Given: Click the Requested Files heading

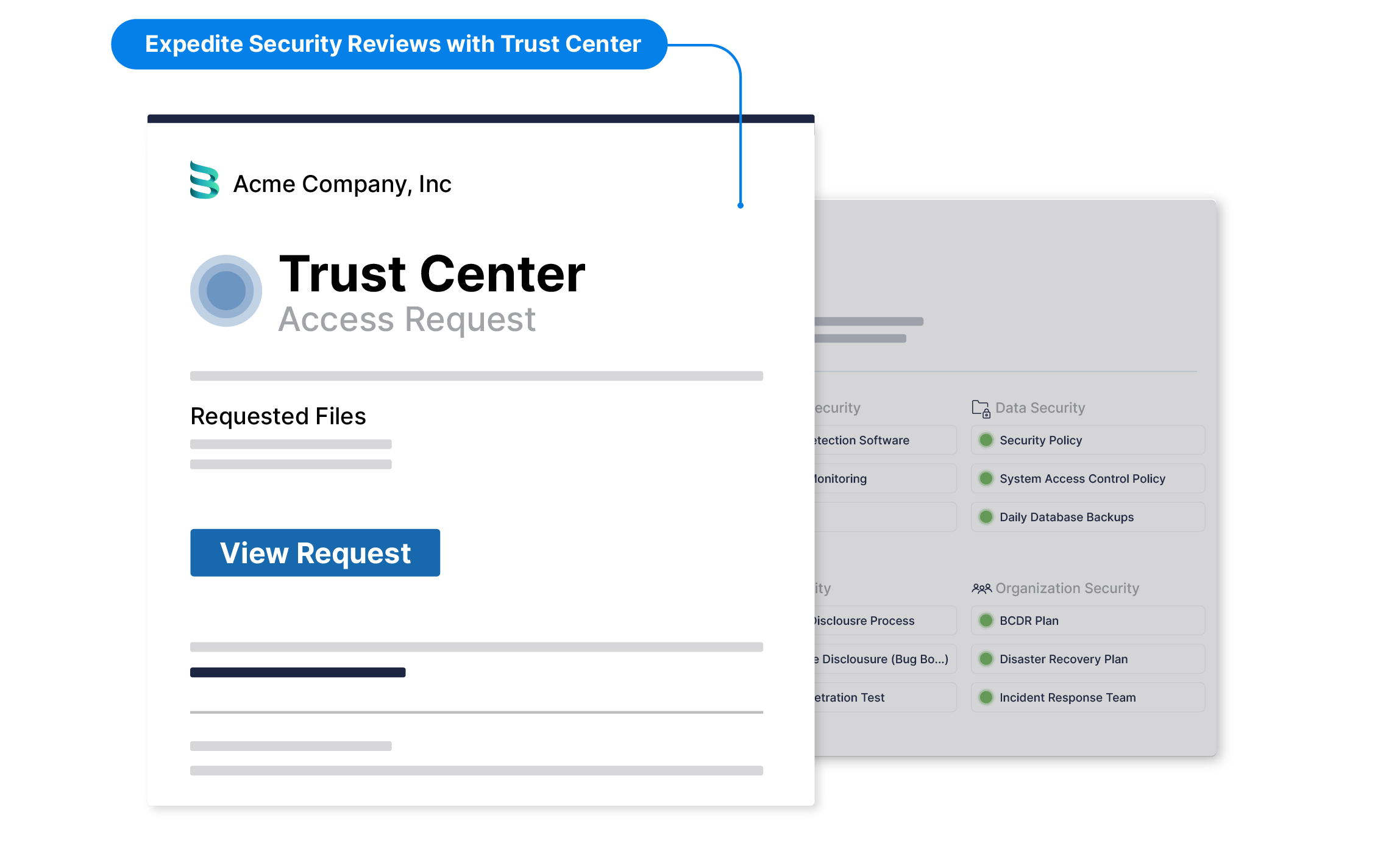Looking at the screenshot, I should (x=278, y=416).
